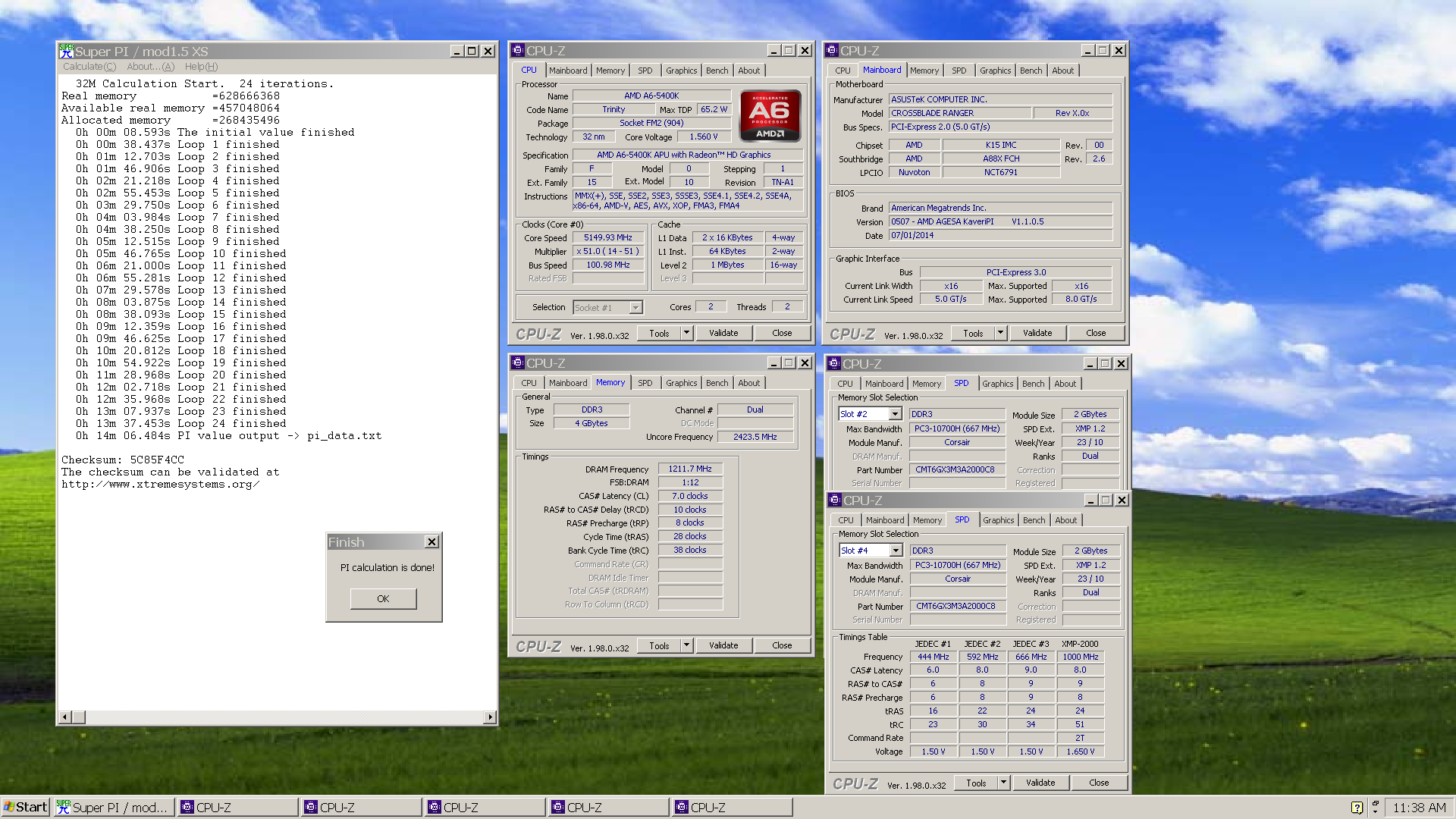Open the Calculate menu in Super PI
The width and height of the screenshot is (1456, 819).
coord(89,67)
